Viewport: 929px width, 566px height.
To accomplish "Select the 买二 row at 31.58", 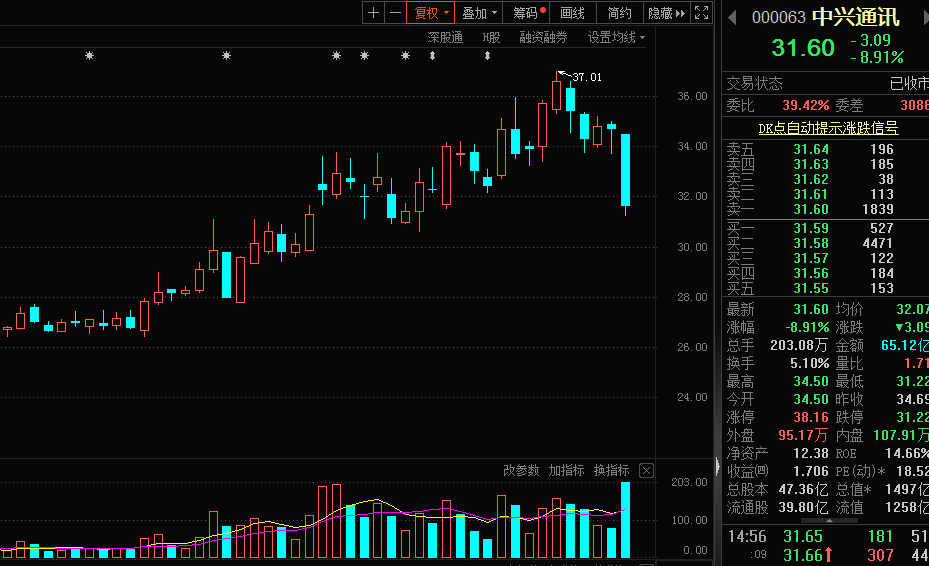I will (x=827, y=244).
